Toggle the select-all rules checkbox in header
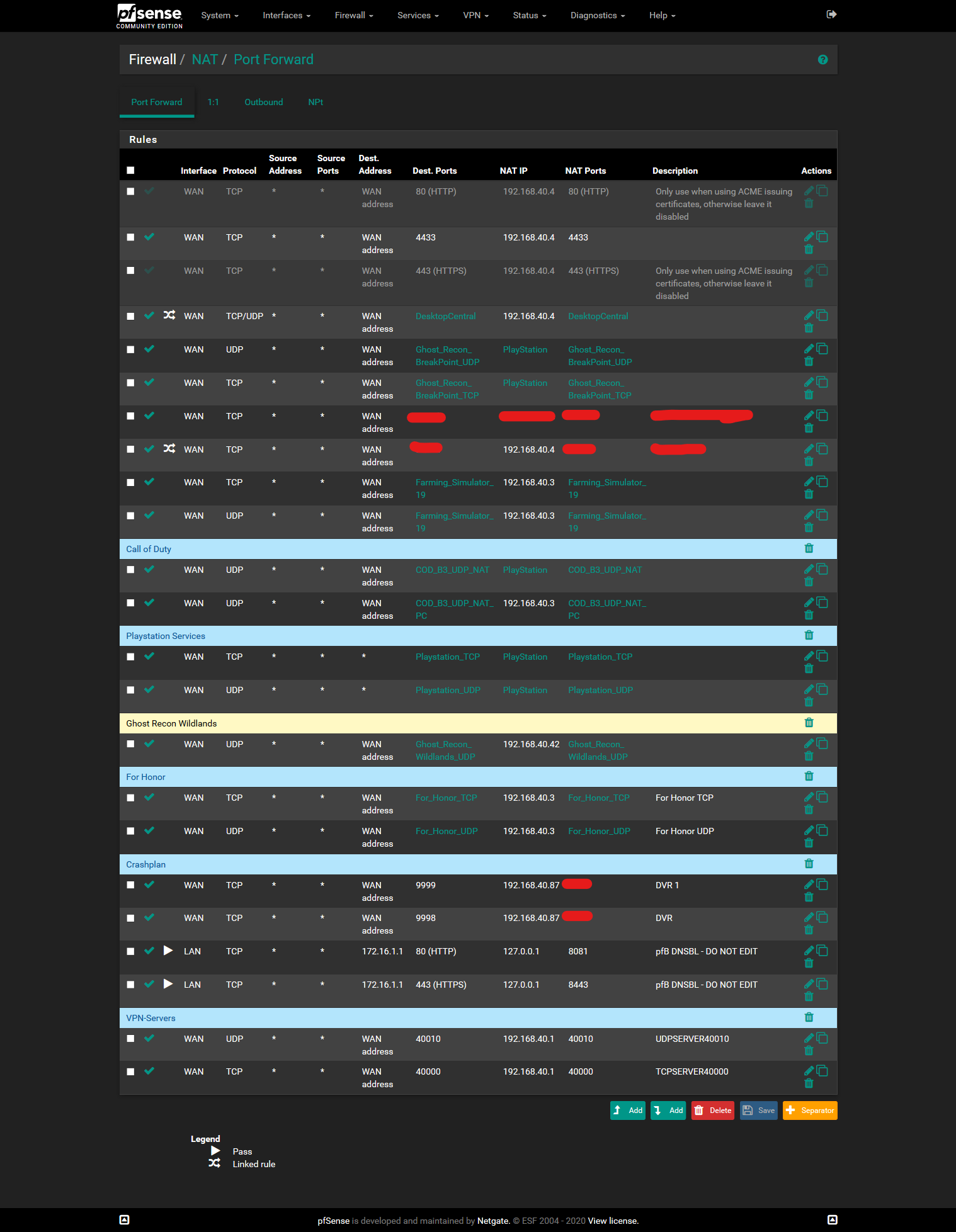 point(130,170)
